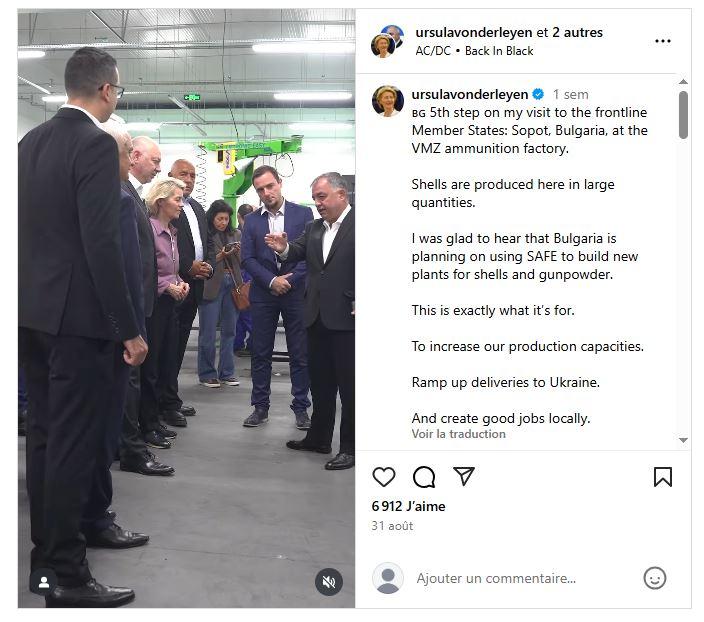Focus the 'Ajouter un commentaire' field
Image resolution: width=704 pixels, height=622 pixels.
496,578
